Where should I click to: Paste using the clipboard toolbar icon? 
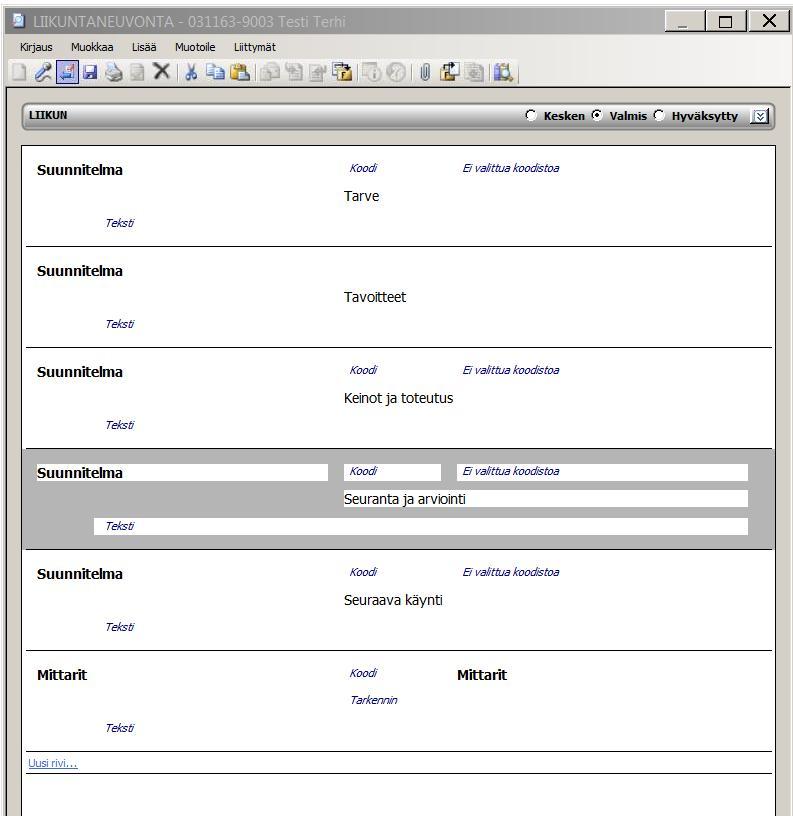tap(239, 72)
